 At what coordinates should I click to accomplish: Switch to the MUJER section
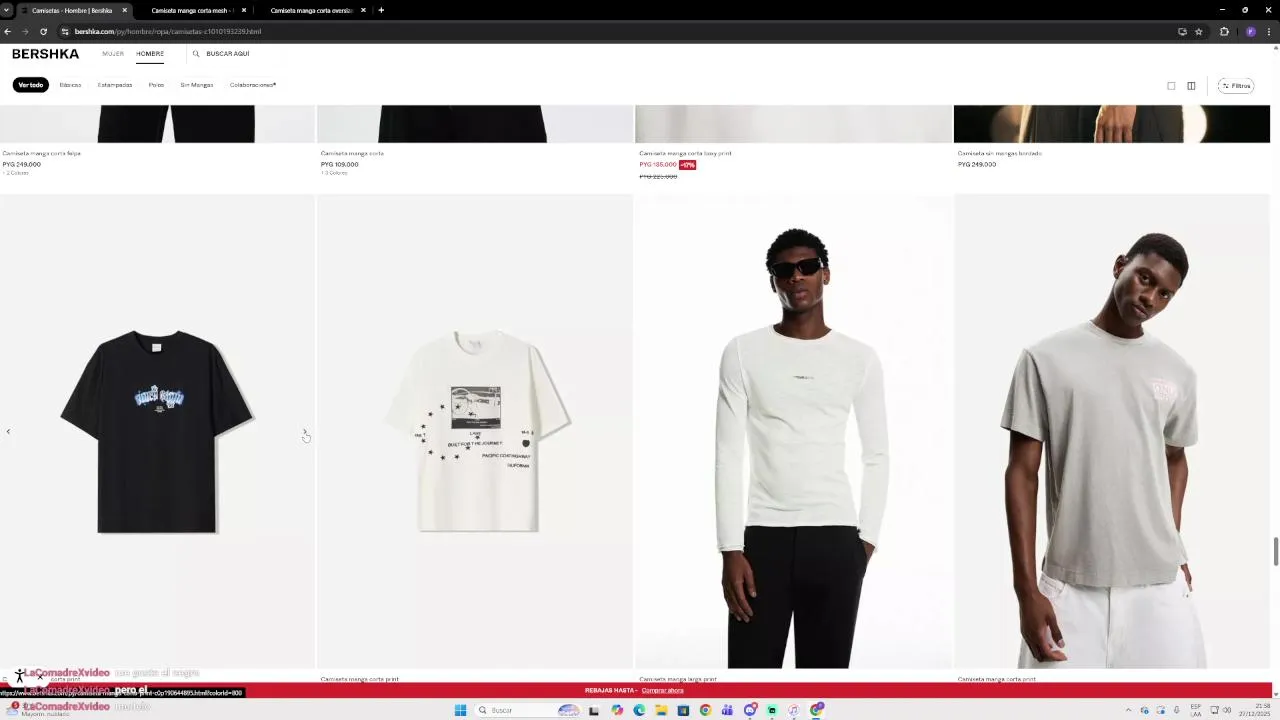click(x=113, y=54)
